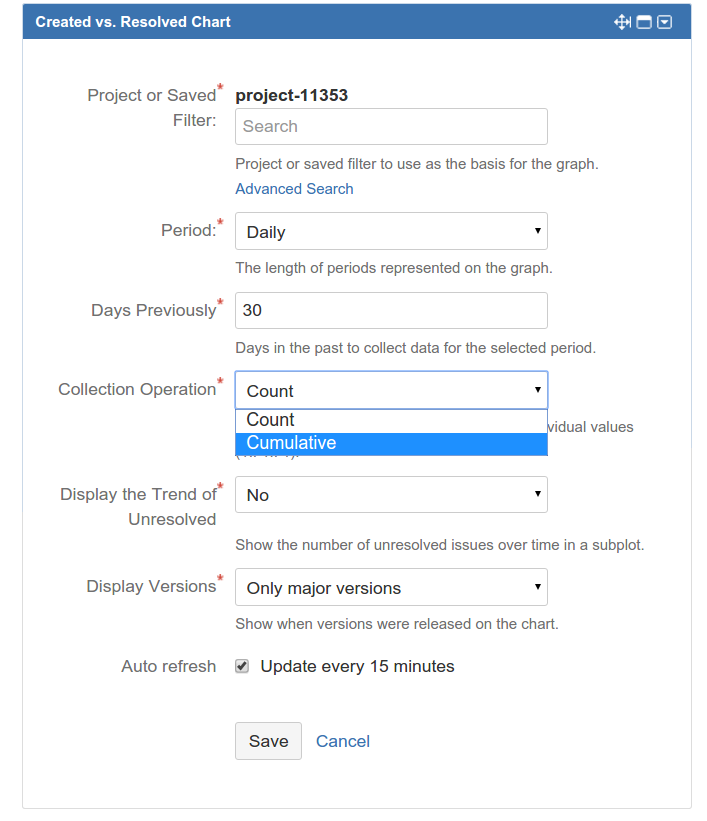Click the project-11353 filter name
707x821 pixels.
pyautogui.click(x=291, y=96)
